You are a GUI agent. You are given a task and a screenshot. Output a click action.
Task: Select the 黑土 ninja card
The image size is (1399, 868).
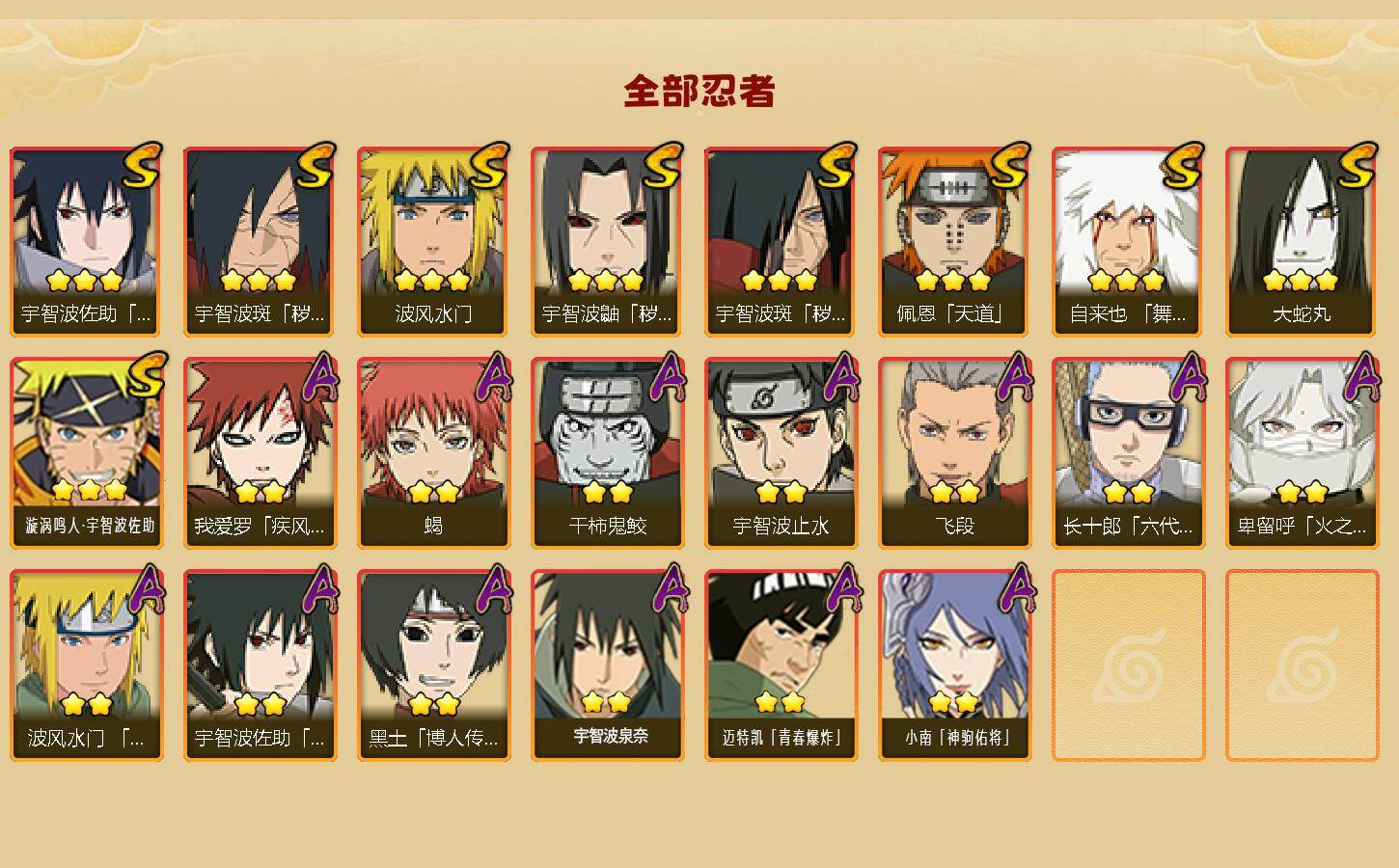tap(433, 665)
